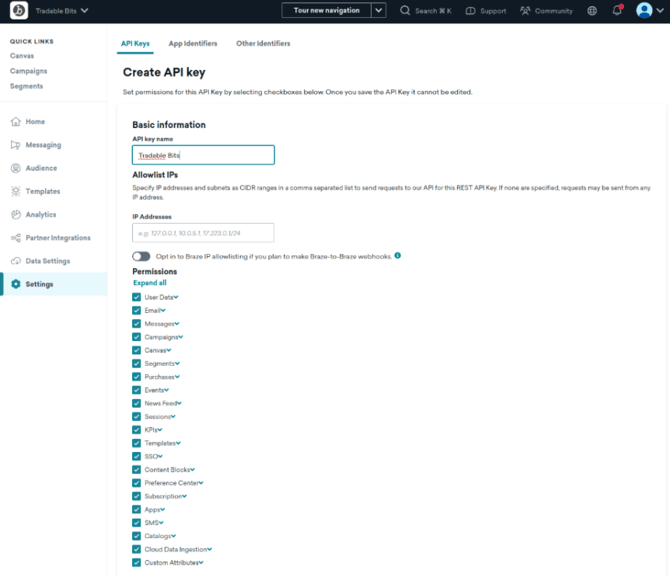The width and height of the screenshot is (670, 577).
Task: Click the globe language icon
Action: click(x=592, y=11)
